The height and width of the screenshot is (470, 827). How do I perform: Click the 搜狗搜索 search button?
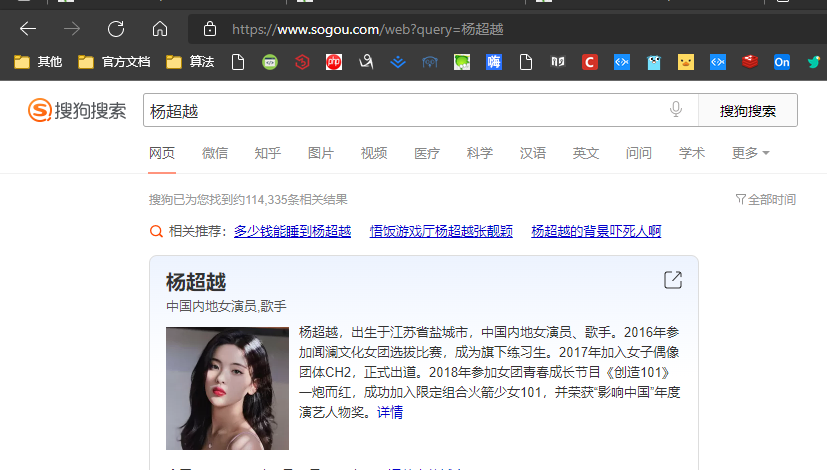coord(748,110)
